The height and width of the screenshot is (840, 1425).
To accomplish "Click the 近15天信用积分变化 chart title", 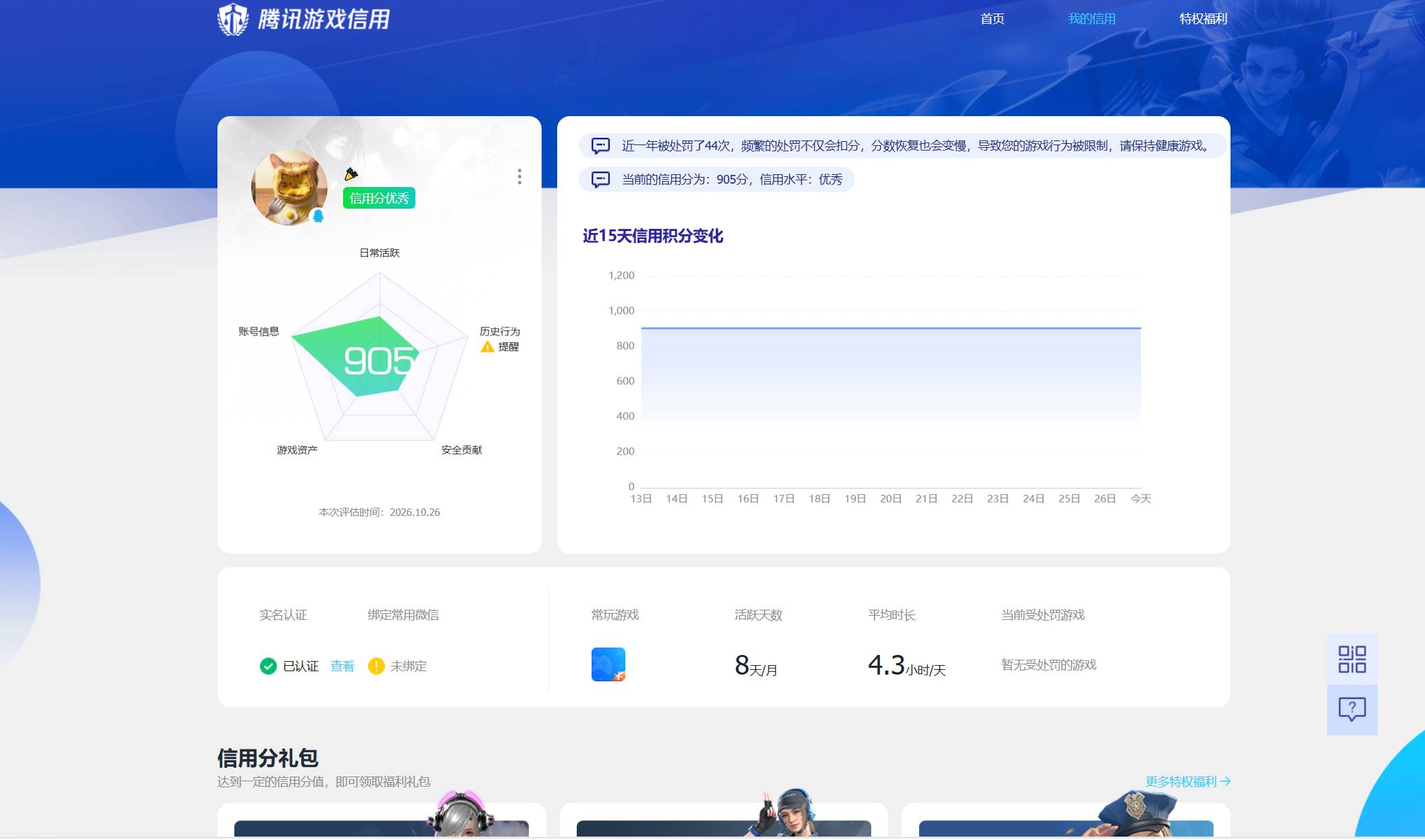I will click(x=653, y=236).
